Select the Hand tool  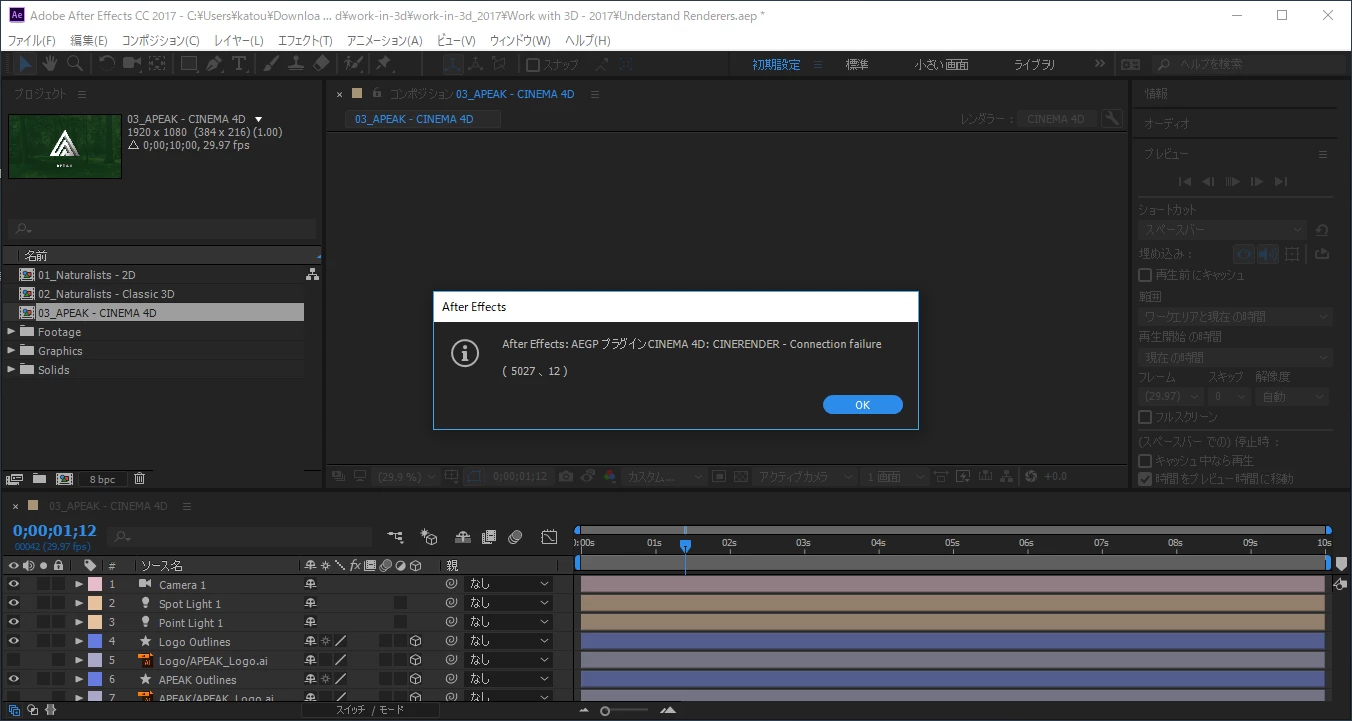pyautogui.click(x=49, y=64)
